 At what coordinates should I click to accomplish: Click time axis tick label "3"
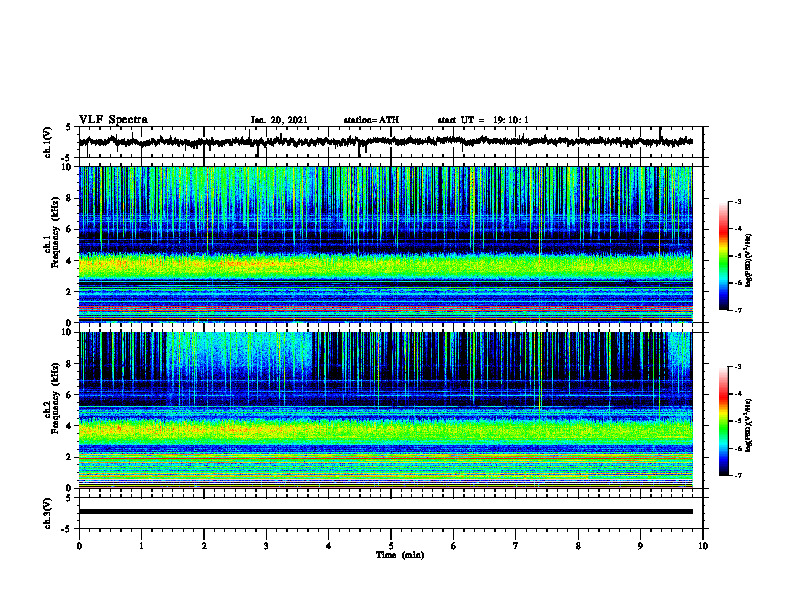click(x=266, y=546)
